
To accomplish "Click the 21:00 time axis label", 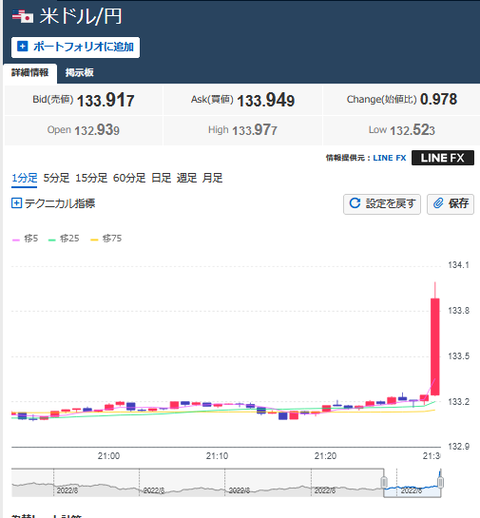I will tap(109, 456).
